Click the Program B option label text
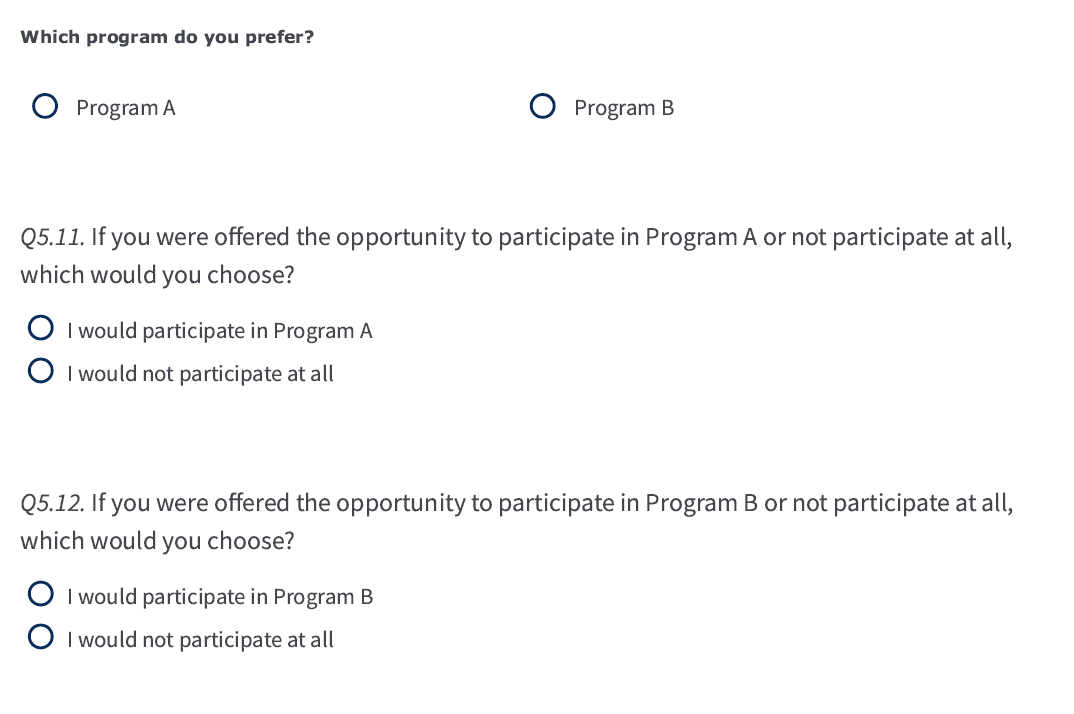The width and height of the screenshot is (1074, 714). tap(623, 107)
